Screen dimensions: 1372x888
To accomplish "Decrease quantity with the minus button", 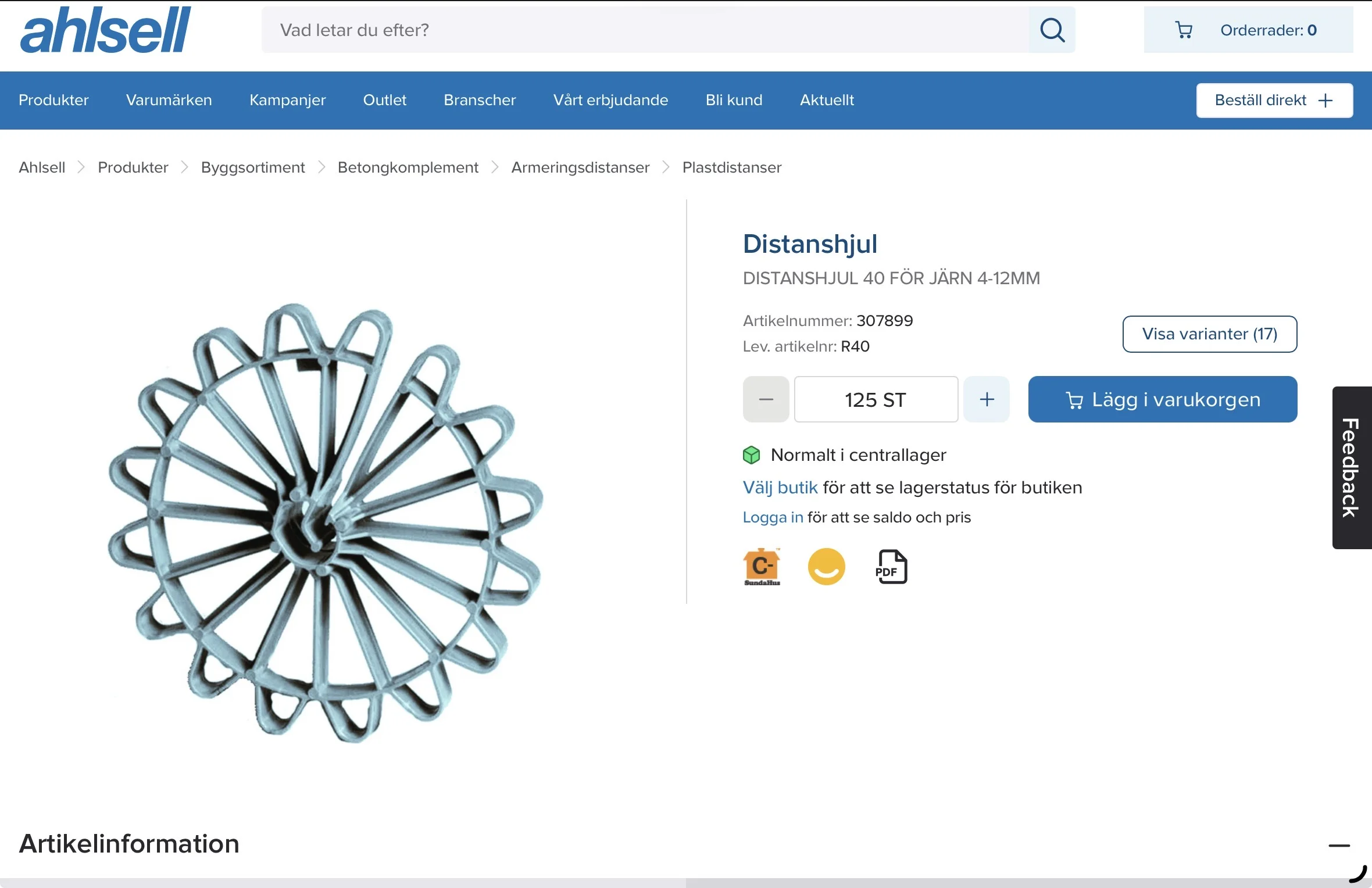I will [766, 399].
